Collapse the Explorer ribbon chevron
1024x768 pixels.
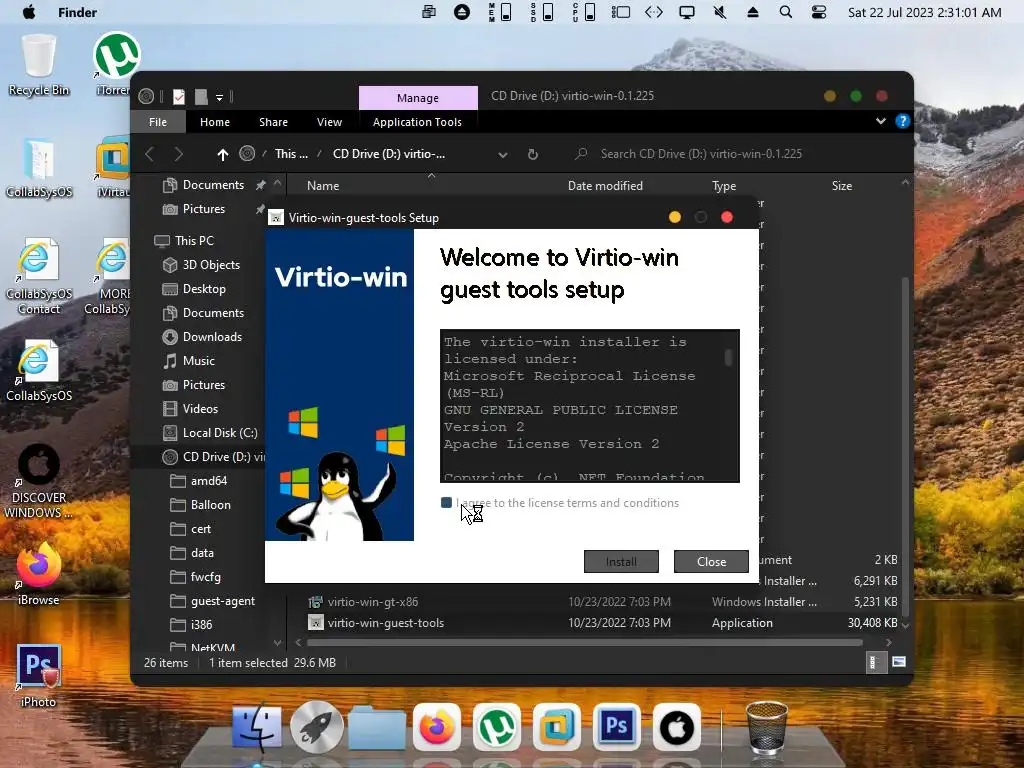point(880,121)
